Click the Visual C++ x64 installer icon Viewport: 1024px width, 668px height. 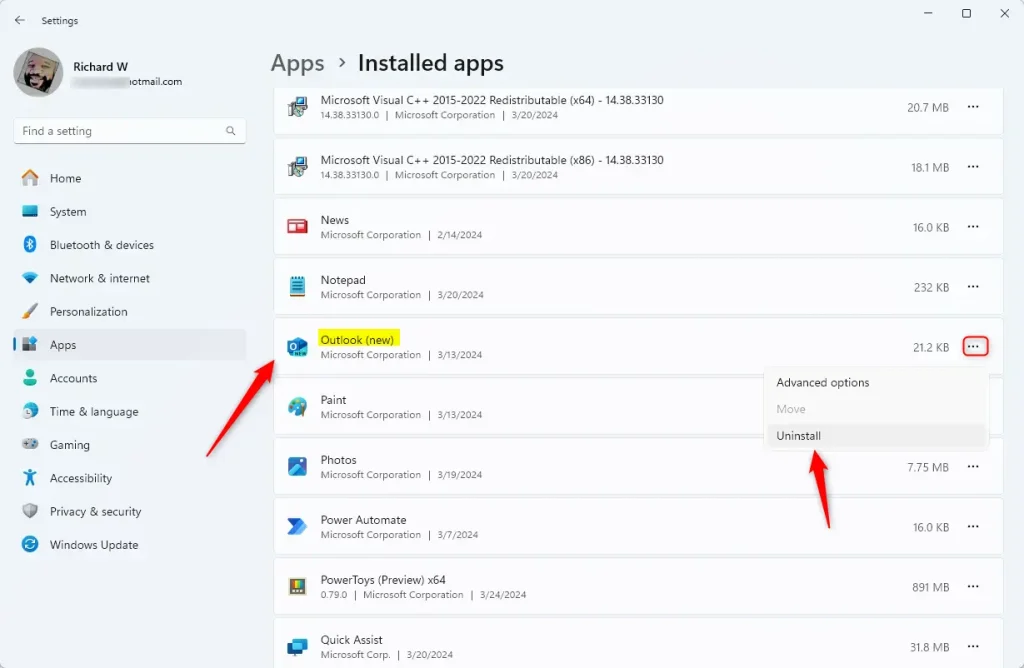pyautogui.click(x=297, y=107)
